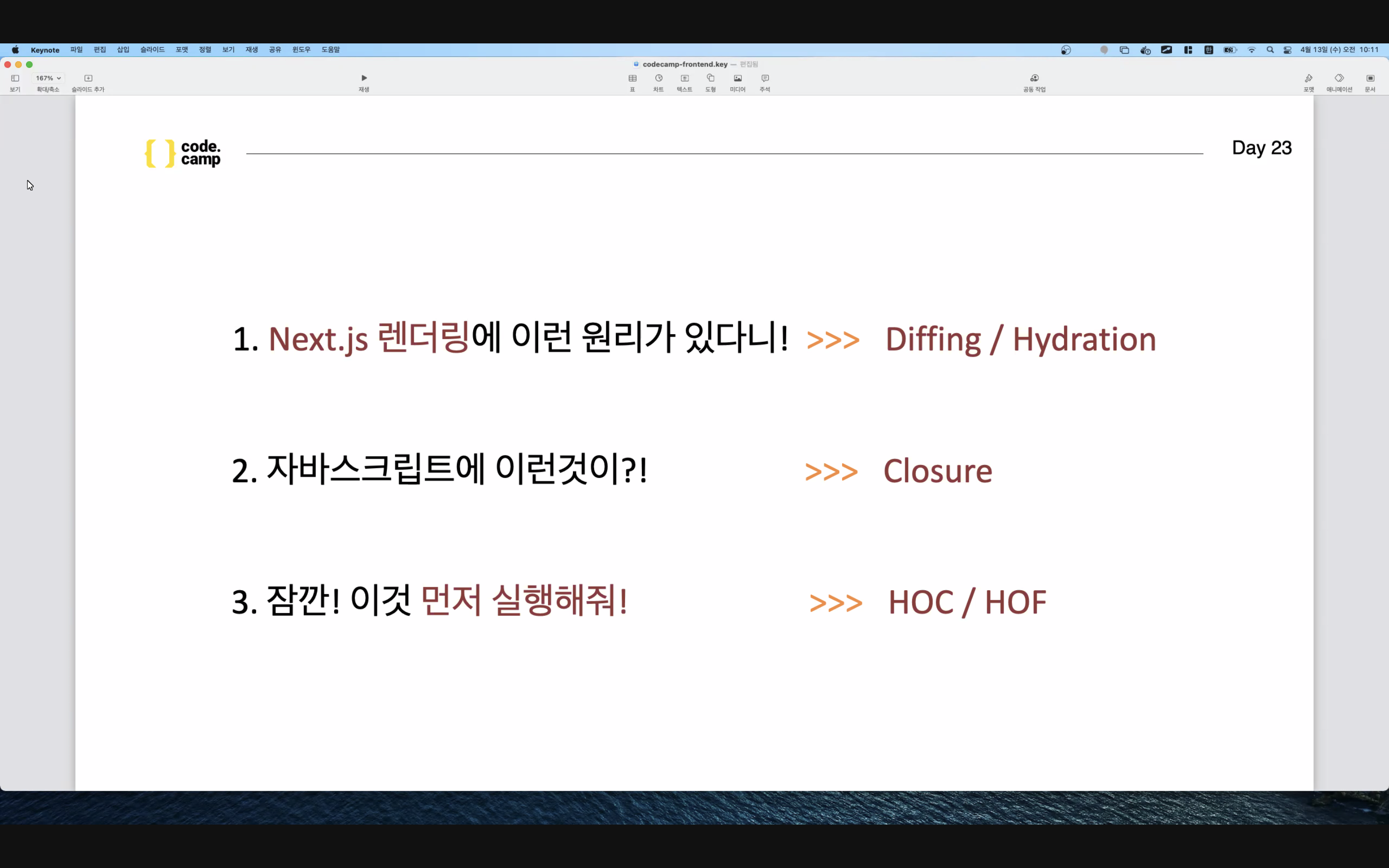Click Add Slide (슬라이드 추가) icon

click(x=88, y=79)
